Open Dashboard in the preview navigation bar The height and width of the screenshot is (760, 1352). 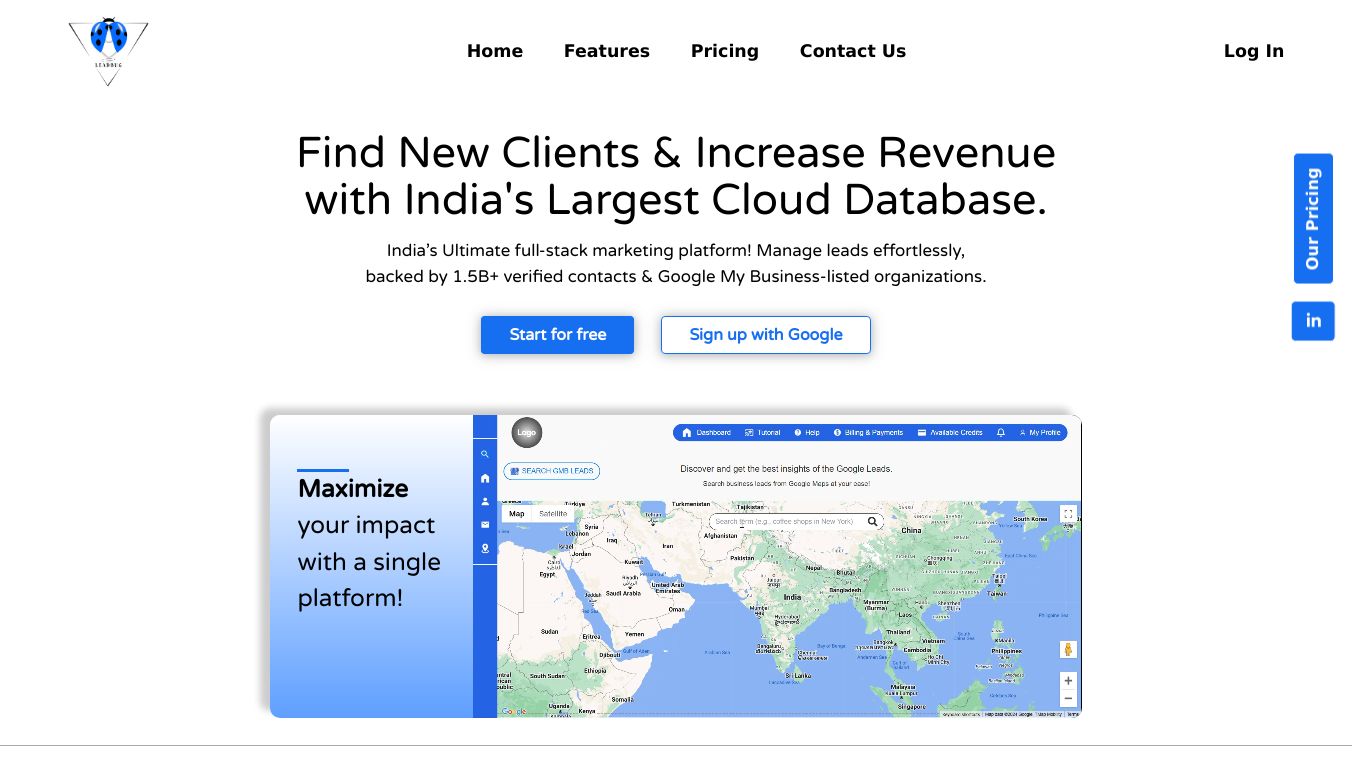click(707, 433)
